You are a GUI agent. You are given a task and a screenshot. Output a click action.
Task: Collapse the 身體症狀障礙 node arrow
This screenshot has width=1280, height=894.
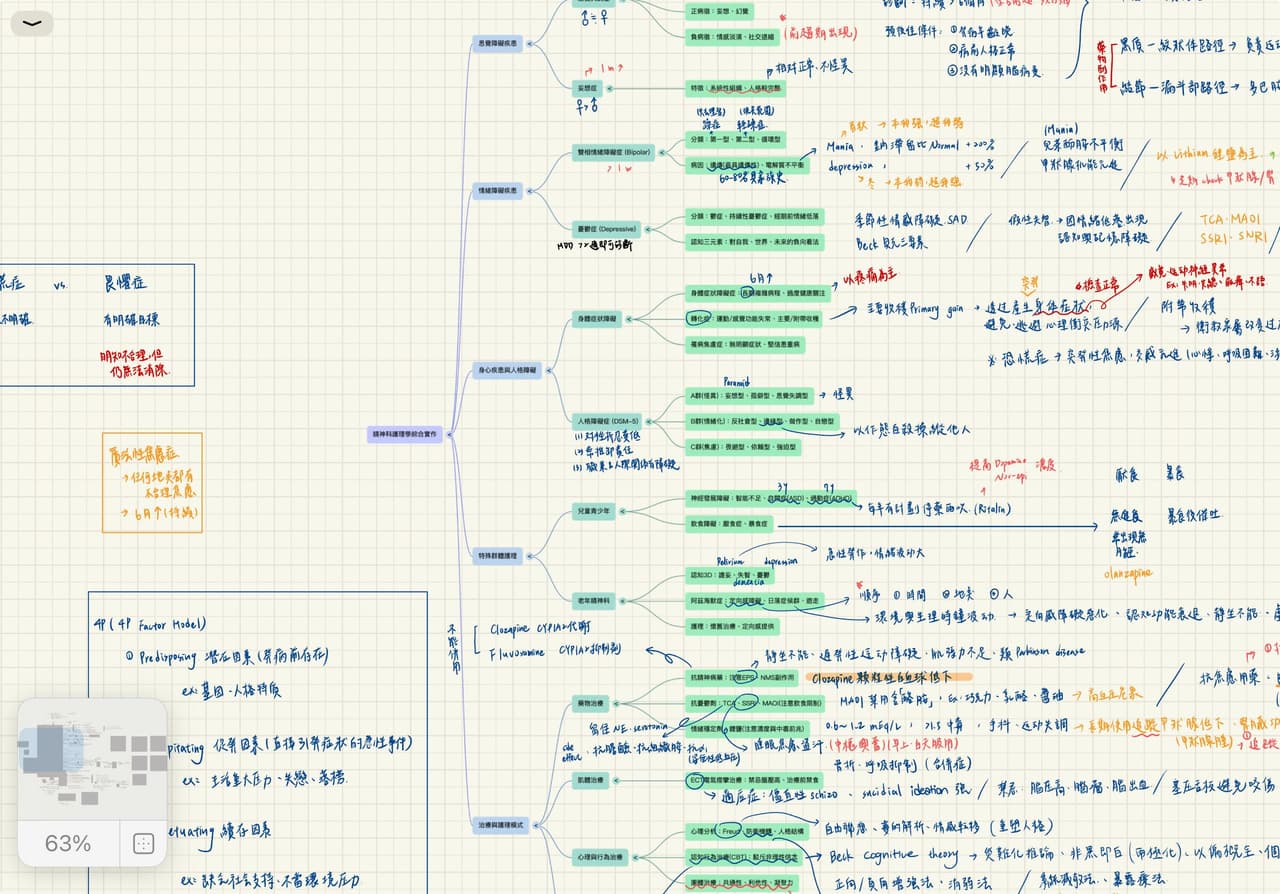click(628, 318)
